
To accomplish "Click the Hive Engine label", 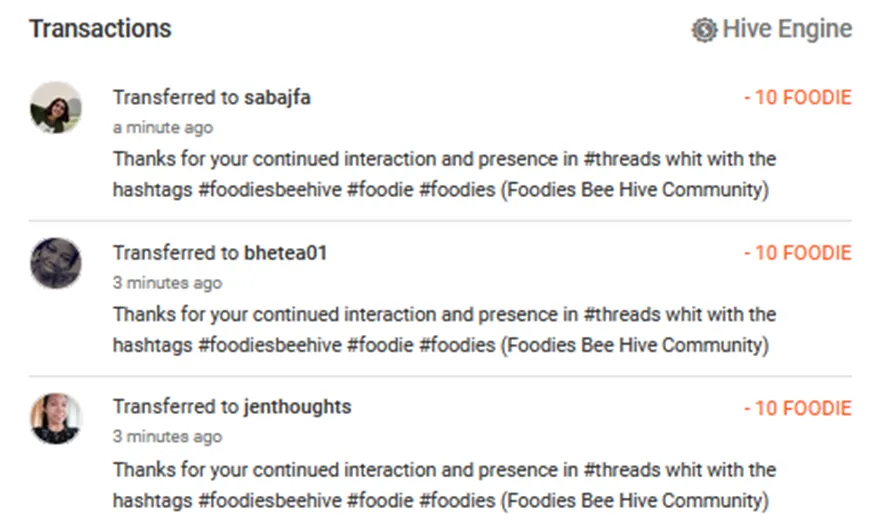I will [786, 30].
